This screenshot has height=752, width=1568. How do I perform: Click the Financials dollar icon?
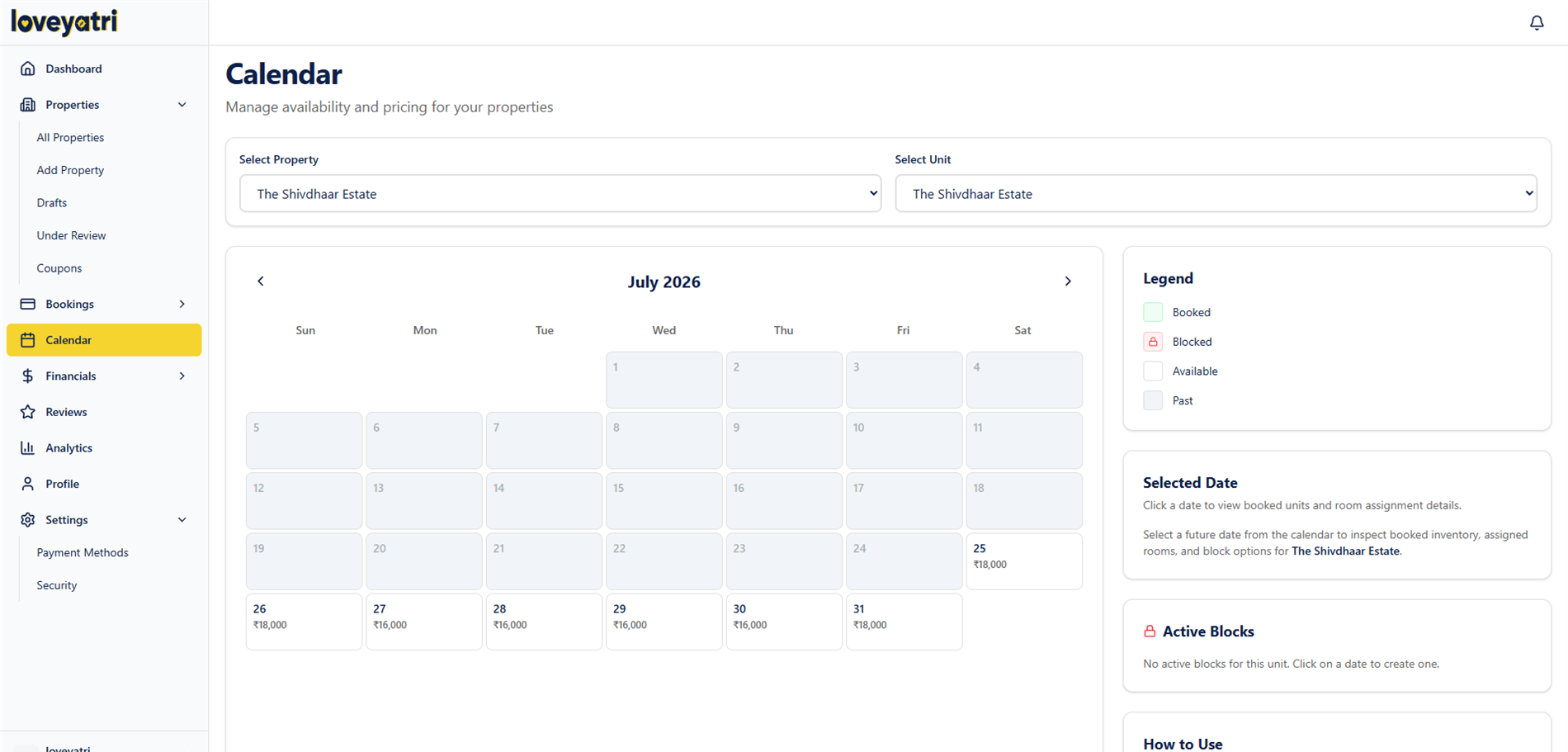point(28,376)
